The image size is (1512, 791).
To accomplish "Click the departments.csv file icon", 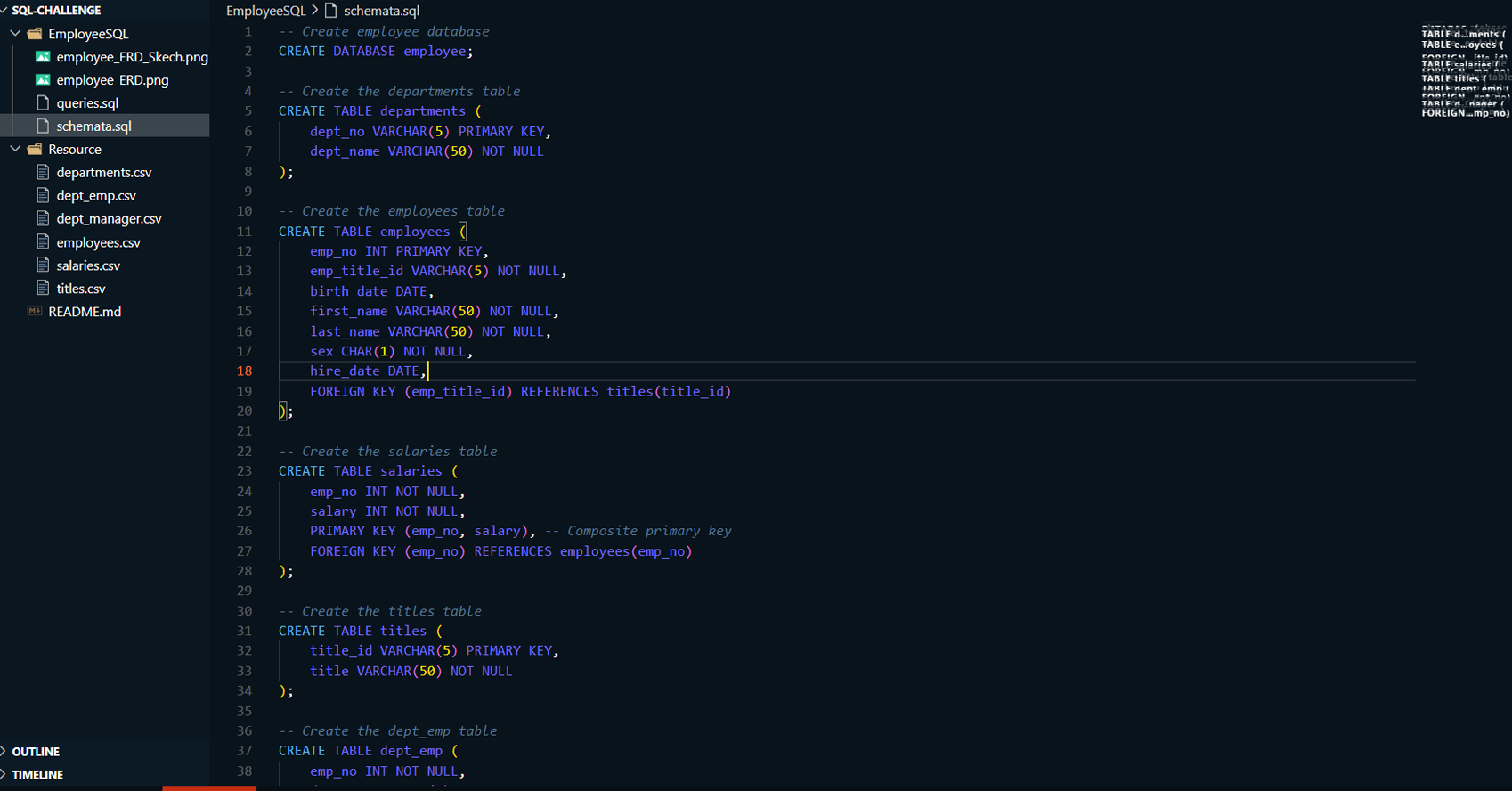I will point(43,173).
